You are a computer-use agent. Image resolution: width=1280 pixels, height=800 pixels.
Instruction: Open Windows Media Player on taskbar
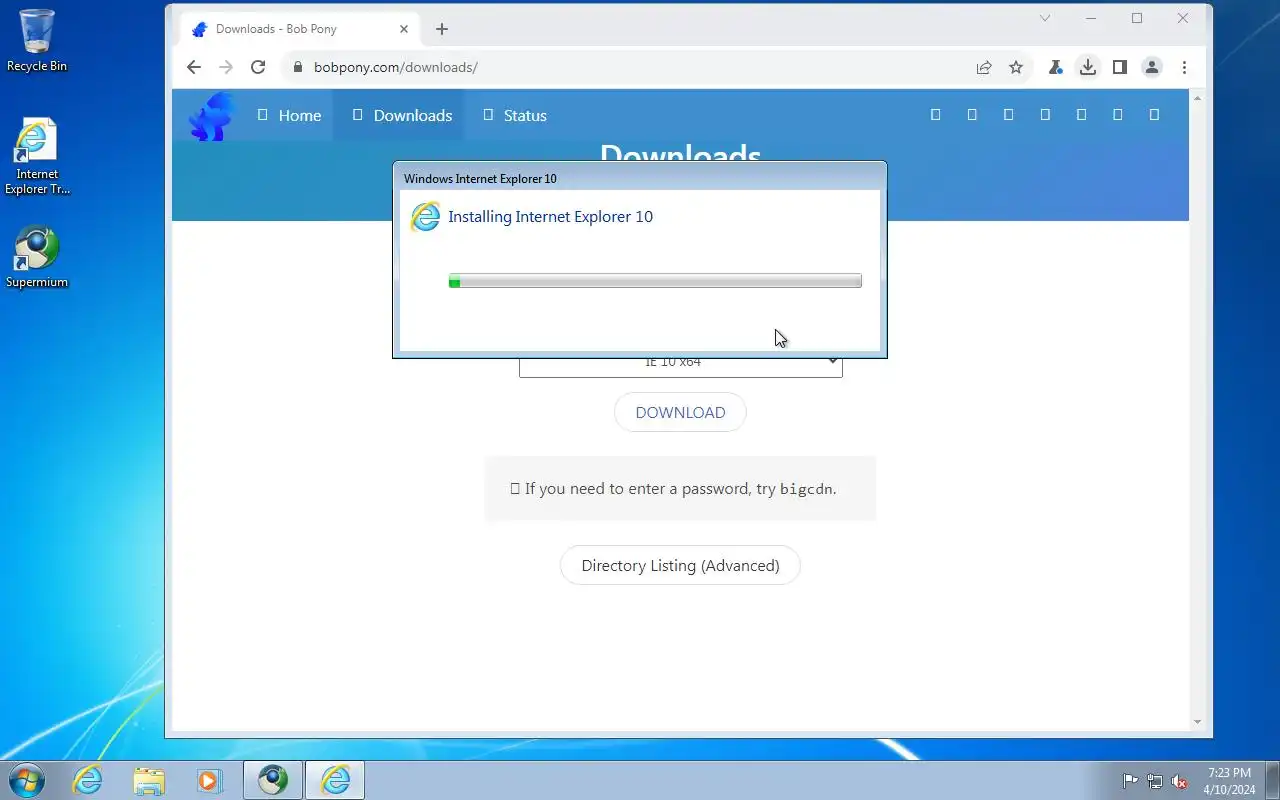(x=209, y=780)
